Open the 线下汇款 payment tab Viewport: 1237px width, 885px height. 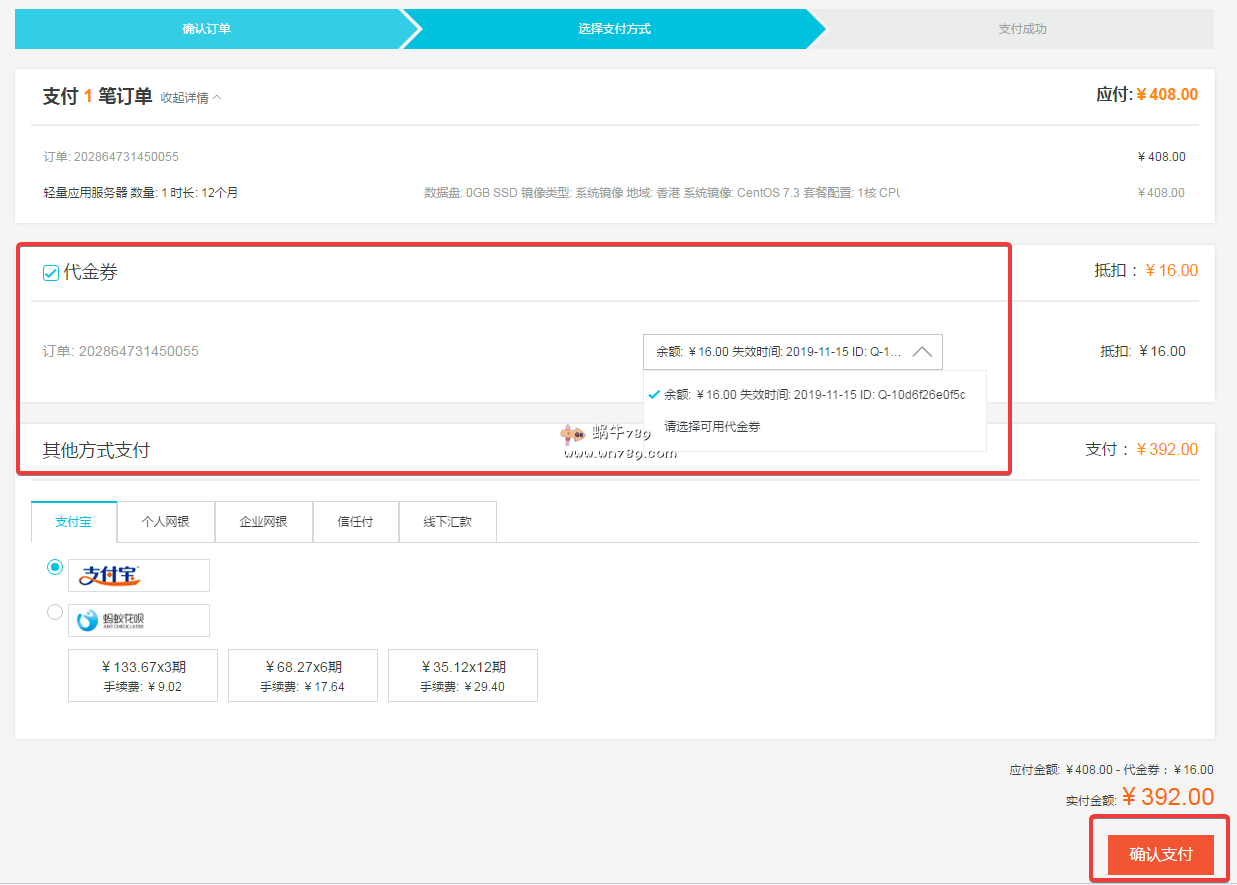pyautogui.click(x=447, y=522)
